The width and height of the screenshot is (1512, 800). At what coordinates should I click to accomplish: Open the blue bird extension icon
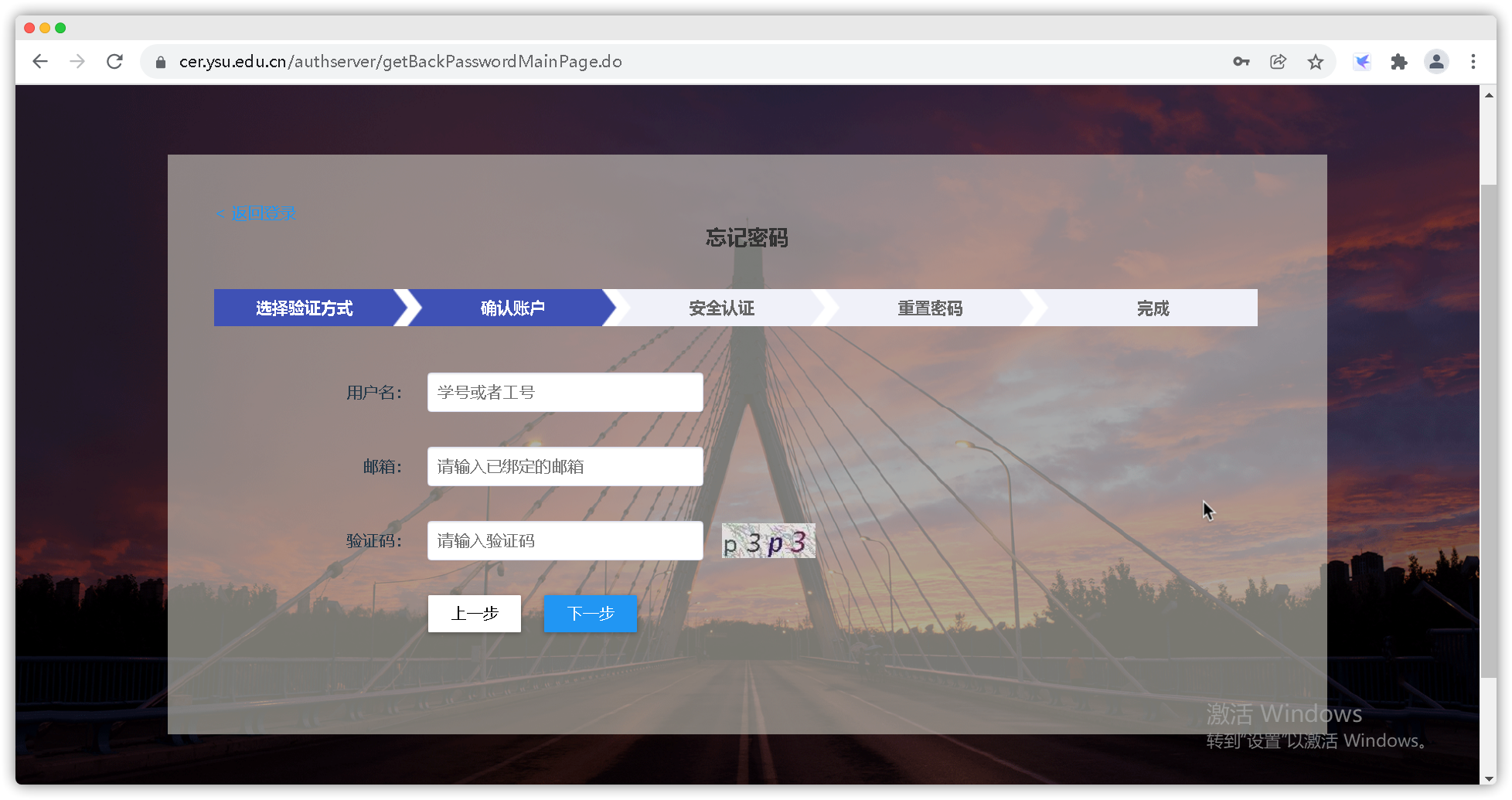pos(1362,62)
